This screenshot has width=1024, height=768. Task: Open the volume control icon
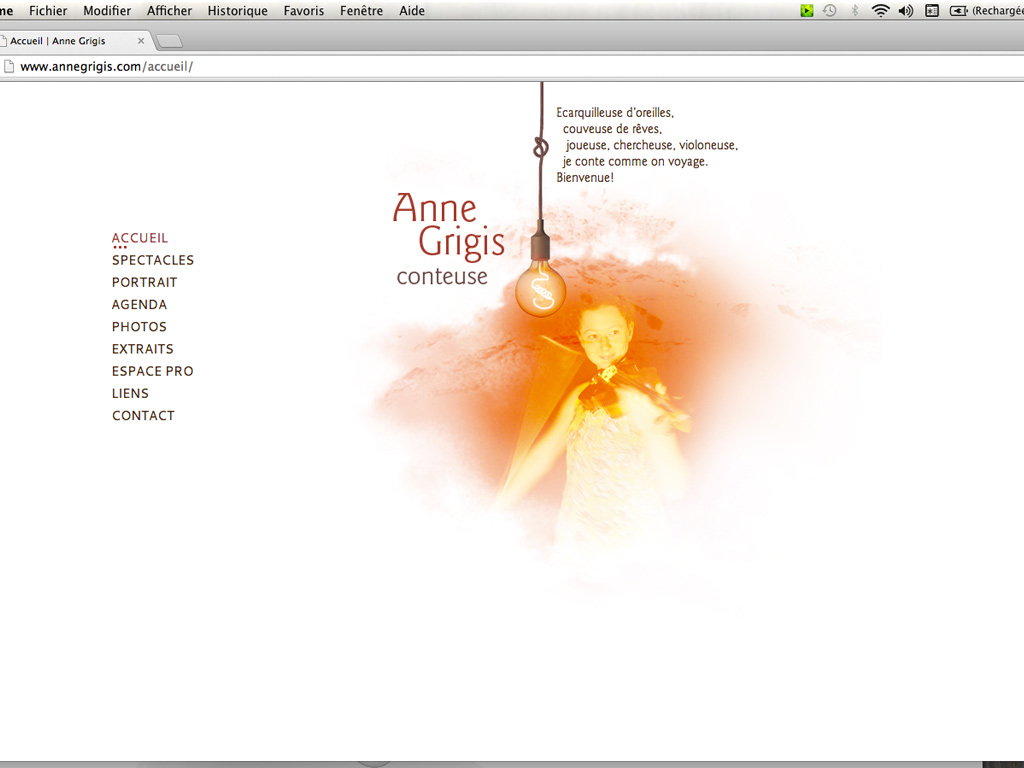pyautogui.click(x=906, y=11)
